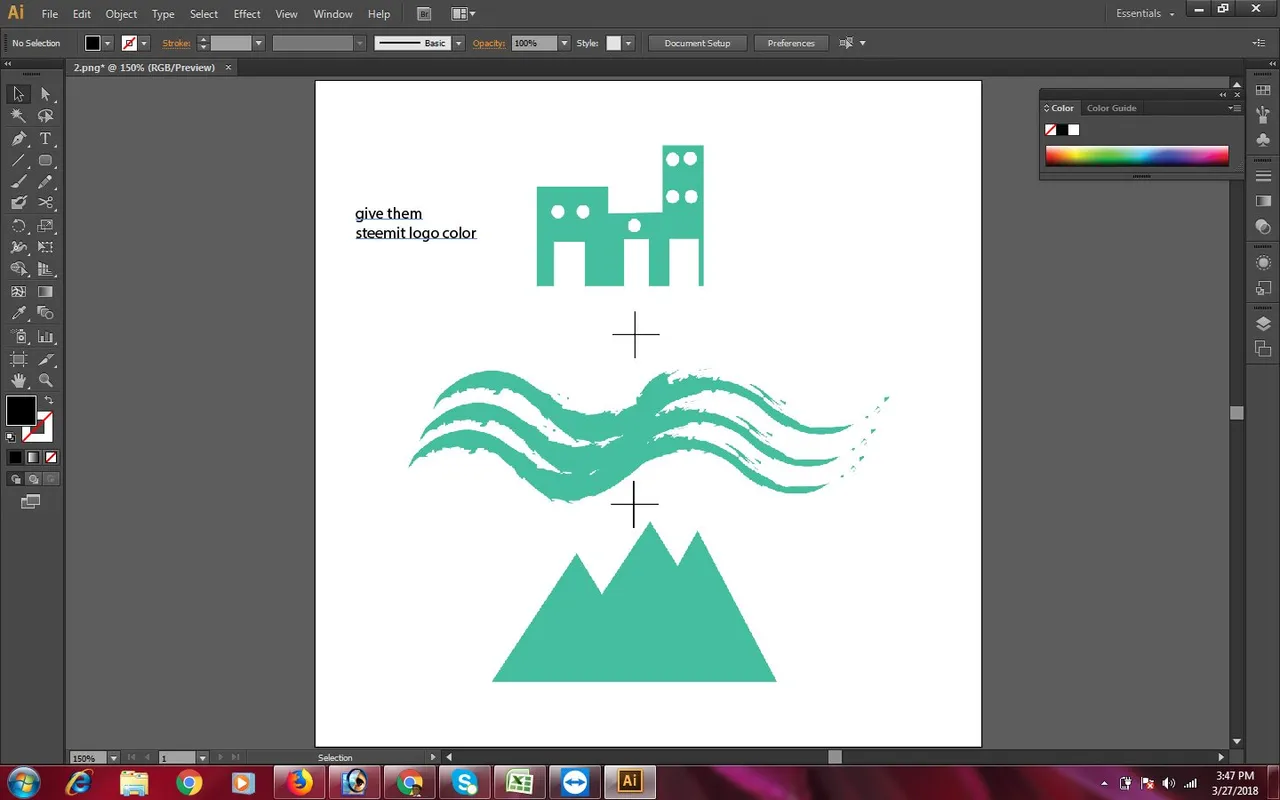Switch to Draw Normal mode
Screen dimensions: 1280x800
[x=15, y=479]
